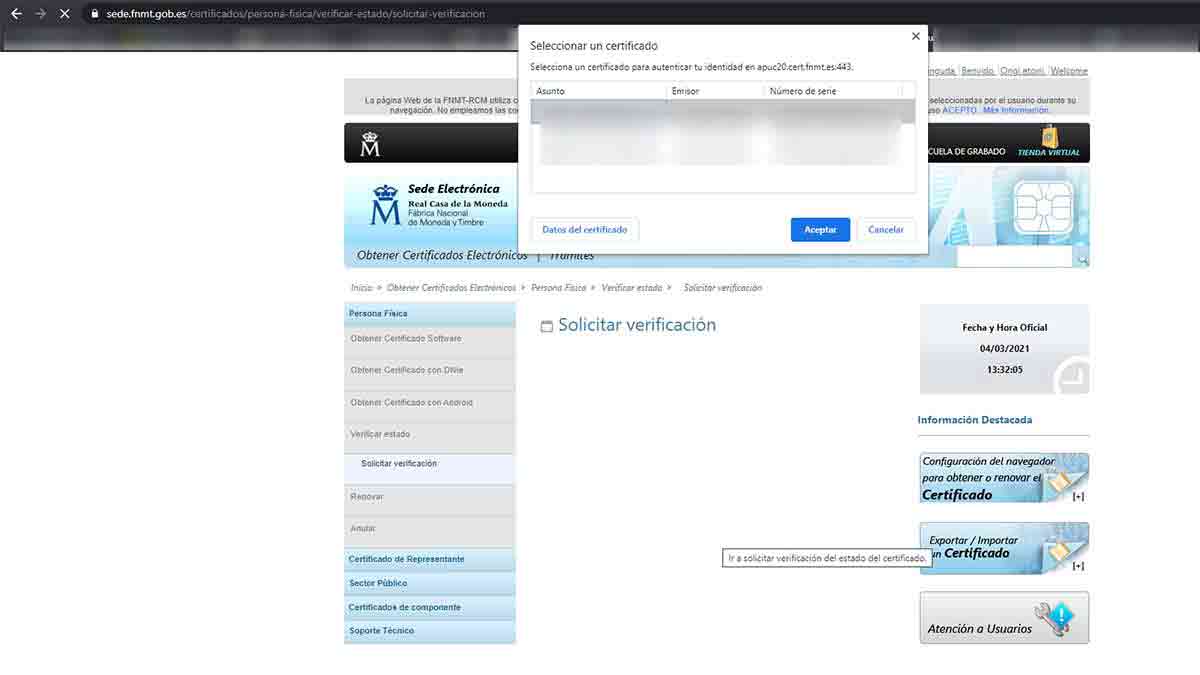Click the page icon beside Solicitar verificación heading
The height and width of the screenshot is (675, 1200).
point(546,325)
